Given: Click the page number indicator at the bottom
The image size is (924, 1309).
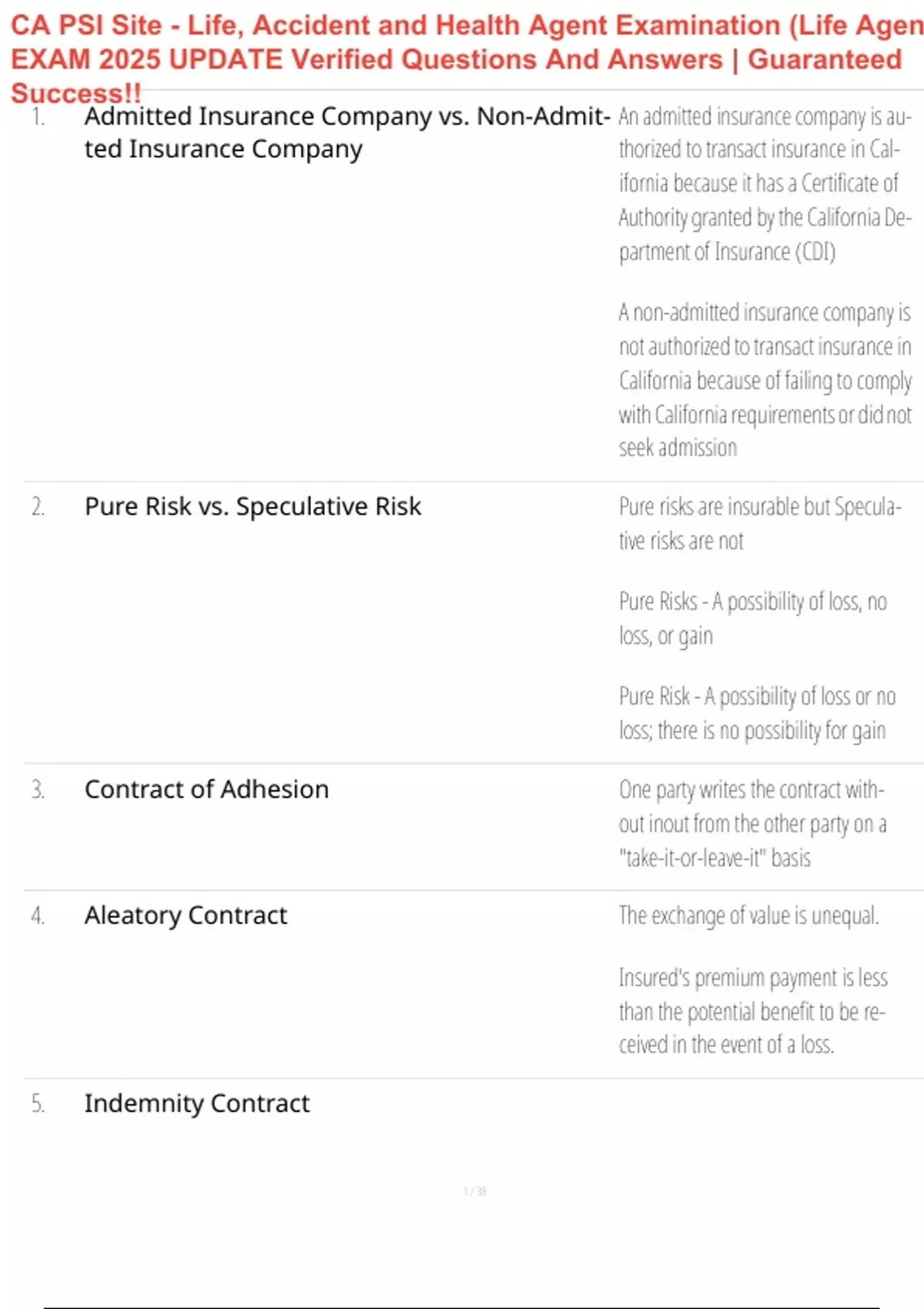Looking at the screenshot, I should click(475, 1191).
